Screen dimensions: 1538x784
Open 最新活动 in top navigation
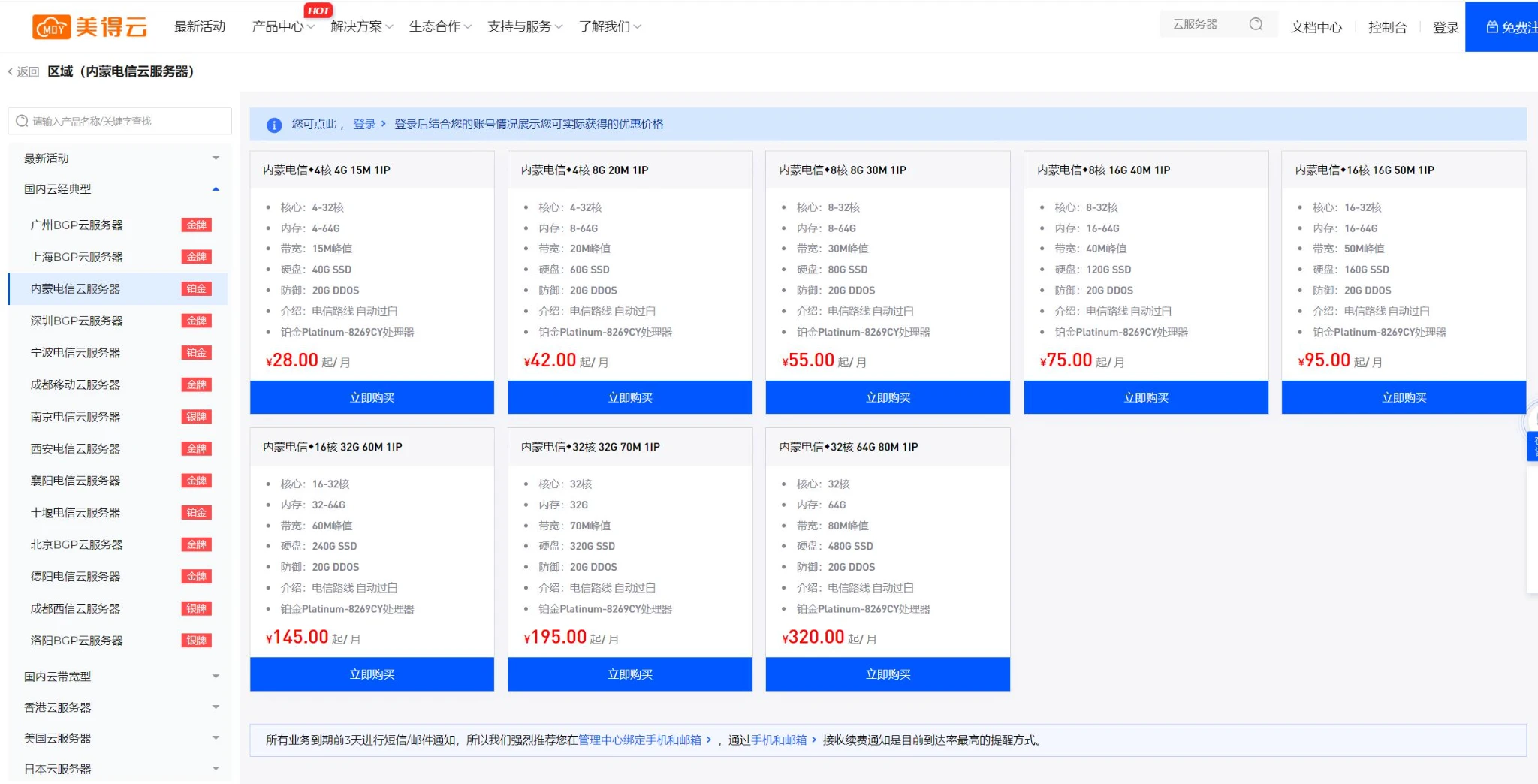(200, 27)
